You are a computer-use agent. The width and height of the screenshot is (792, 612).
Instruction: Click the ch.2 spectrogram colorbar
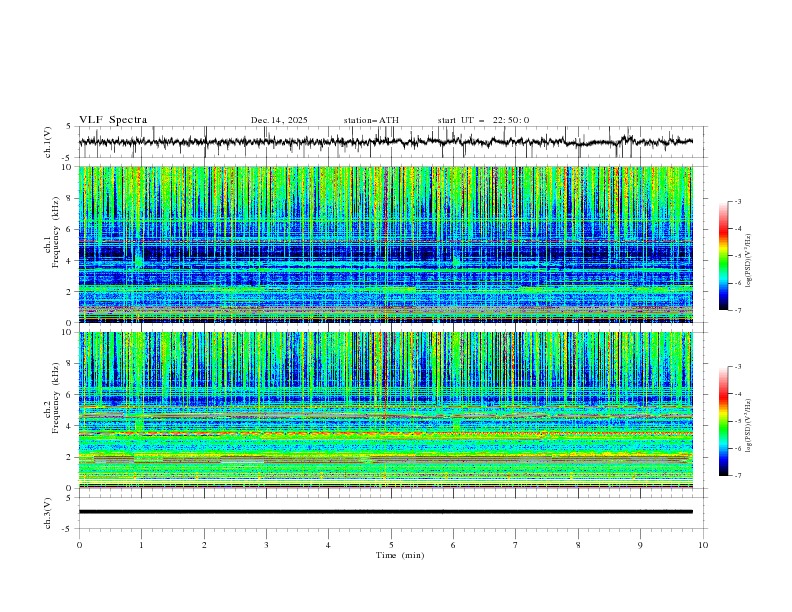pyautogui.click(x=724, y=421)
